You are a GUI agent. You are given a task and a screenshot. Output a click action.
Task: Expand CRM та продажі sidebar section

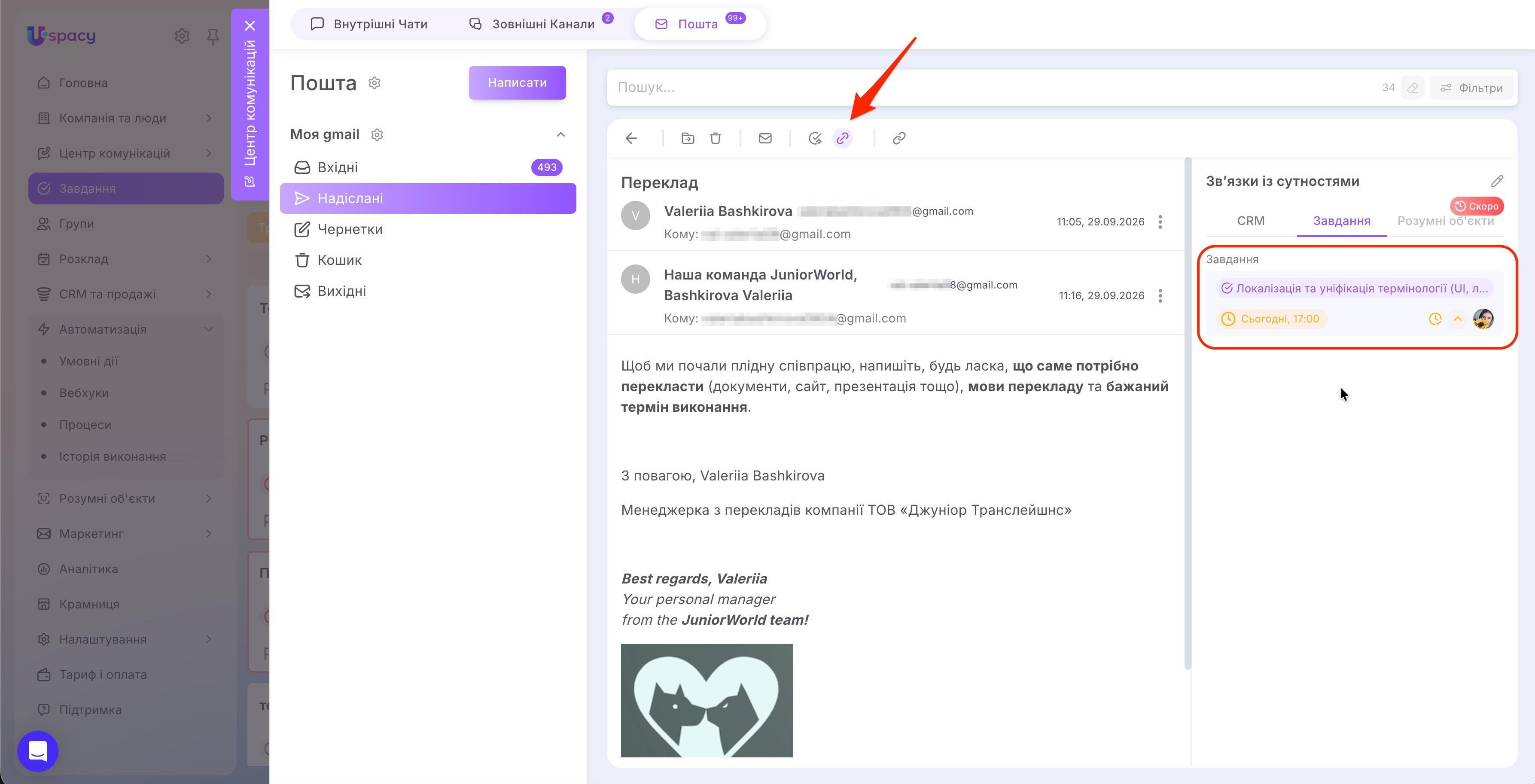(209, 294)
